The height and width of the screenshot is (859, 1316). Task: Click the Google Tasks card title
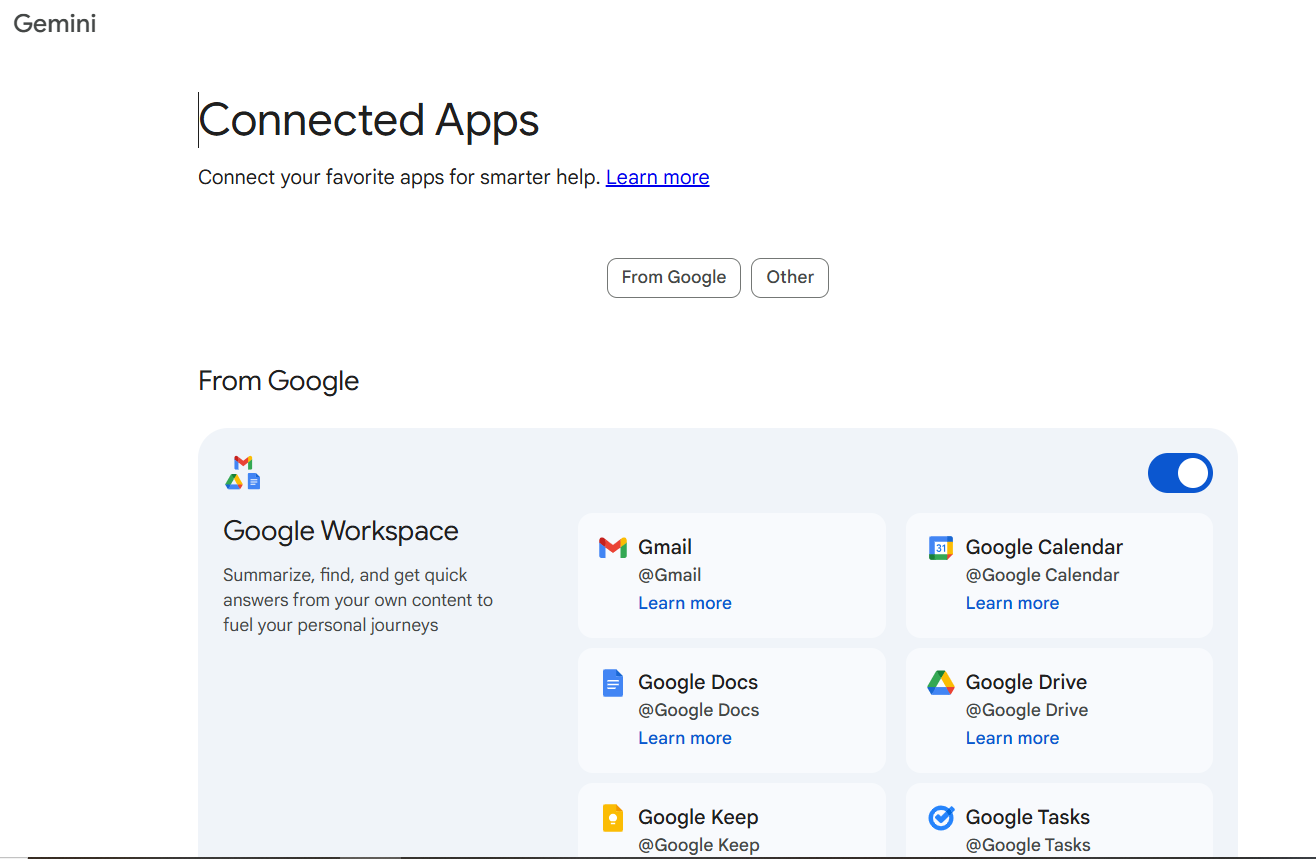point(1028,817)
